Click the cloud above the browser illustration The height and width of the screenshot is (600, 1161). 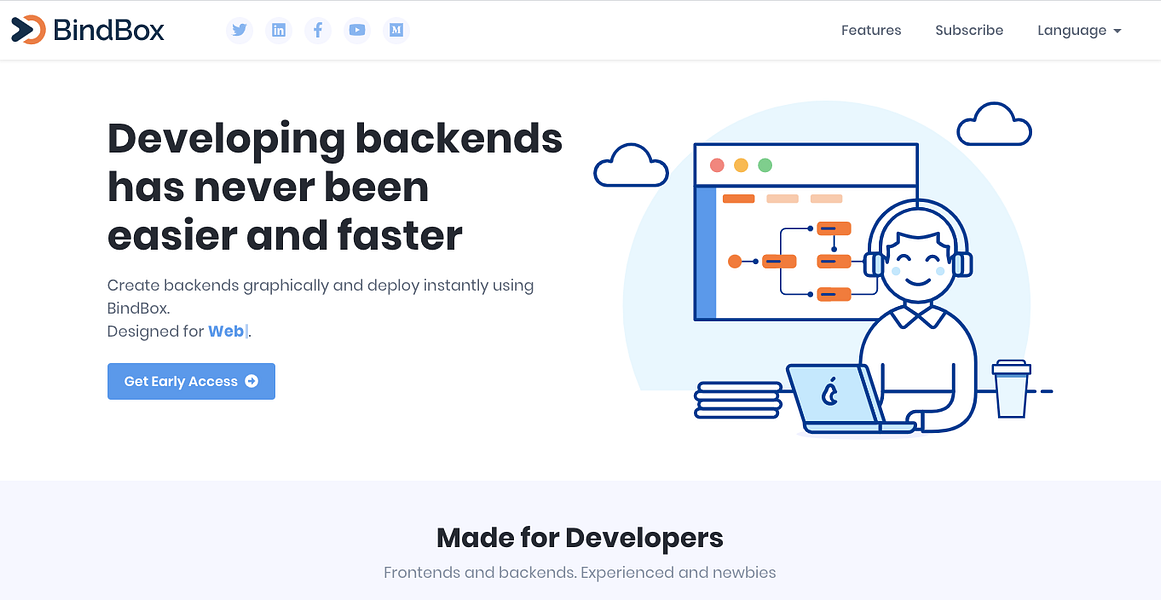(x=994, y=124)
